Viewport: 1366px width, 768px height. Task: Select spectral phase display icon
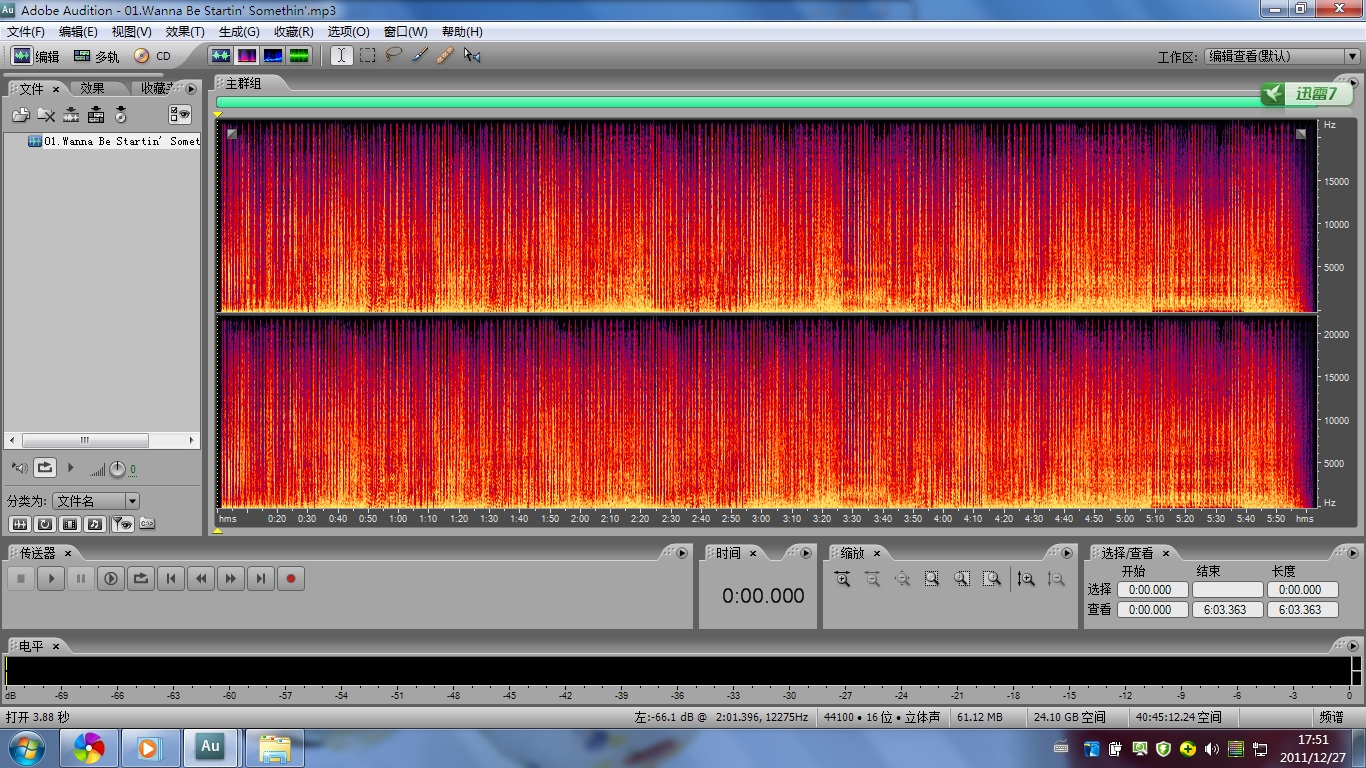[299, 56]
